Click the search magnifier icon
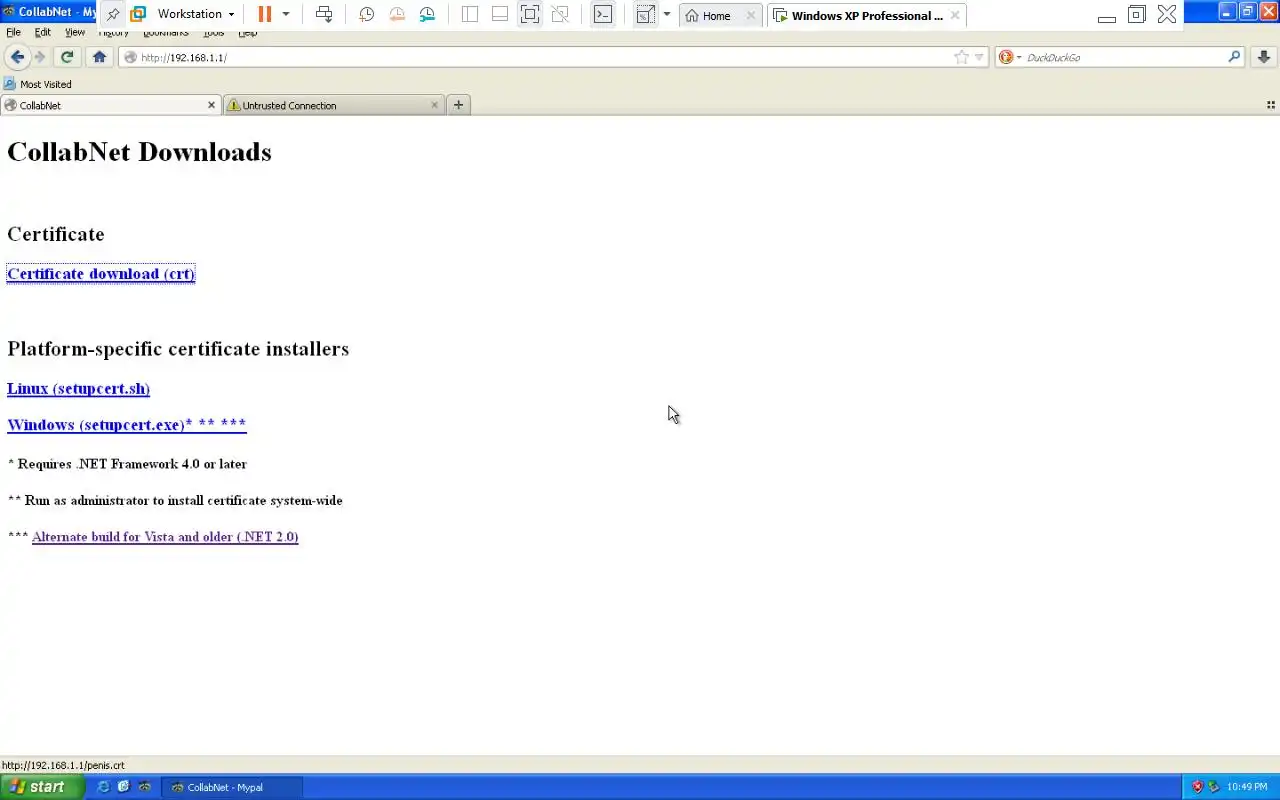 click(x=1234, y=57)
